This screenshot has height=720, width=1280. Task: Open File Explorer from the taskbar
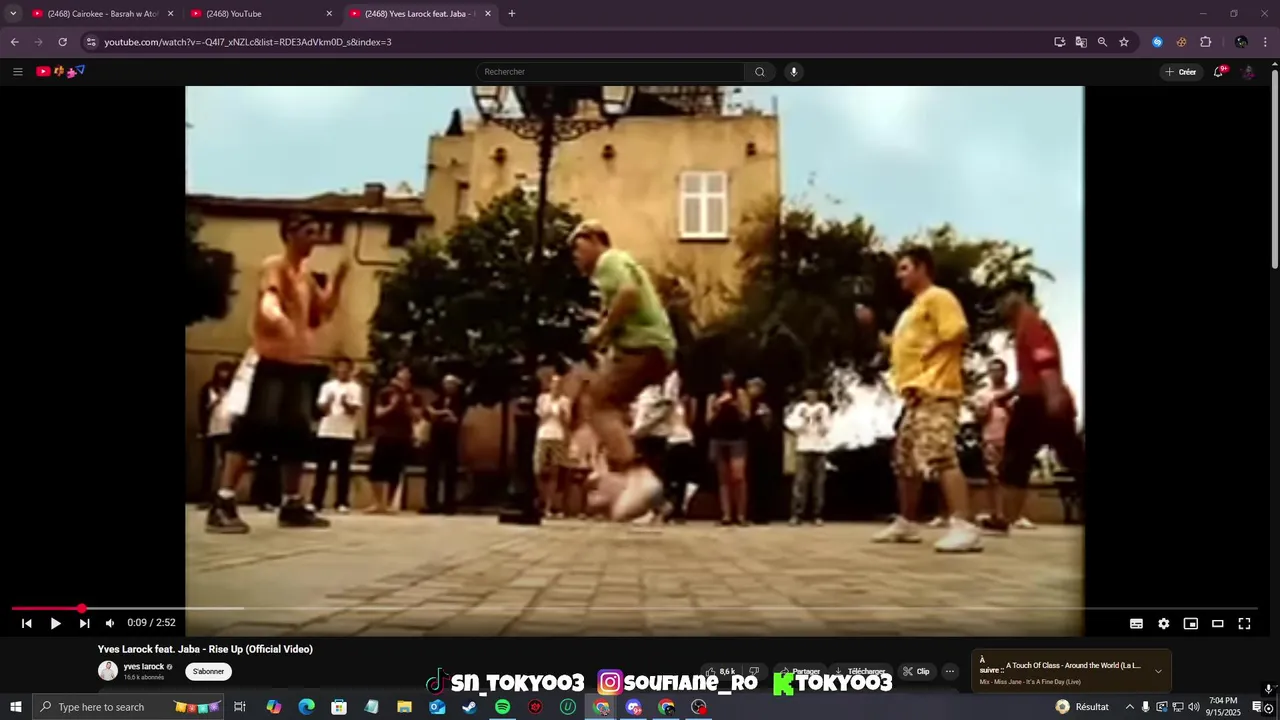(x=404, y=707)
